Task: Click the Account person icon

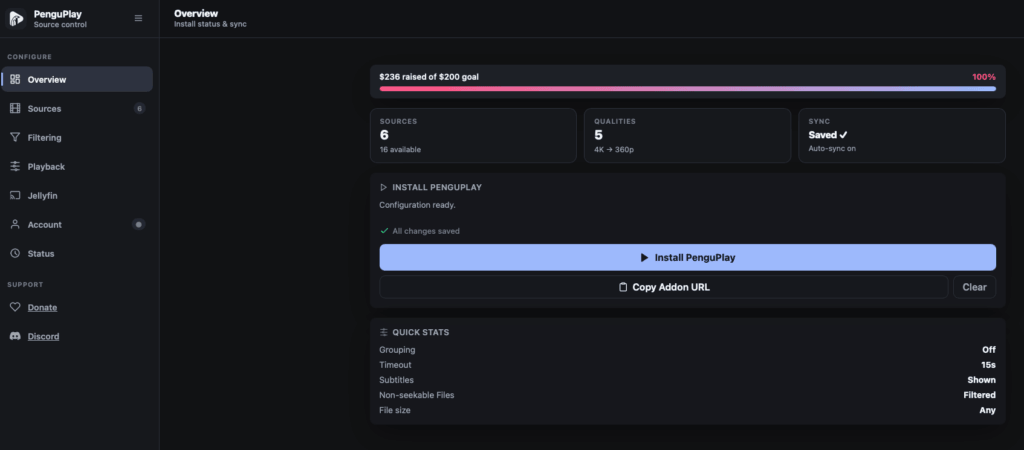Action: (15, 224)
